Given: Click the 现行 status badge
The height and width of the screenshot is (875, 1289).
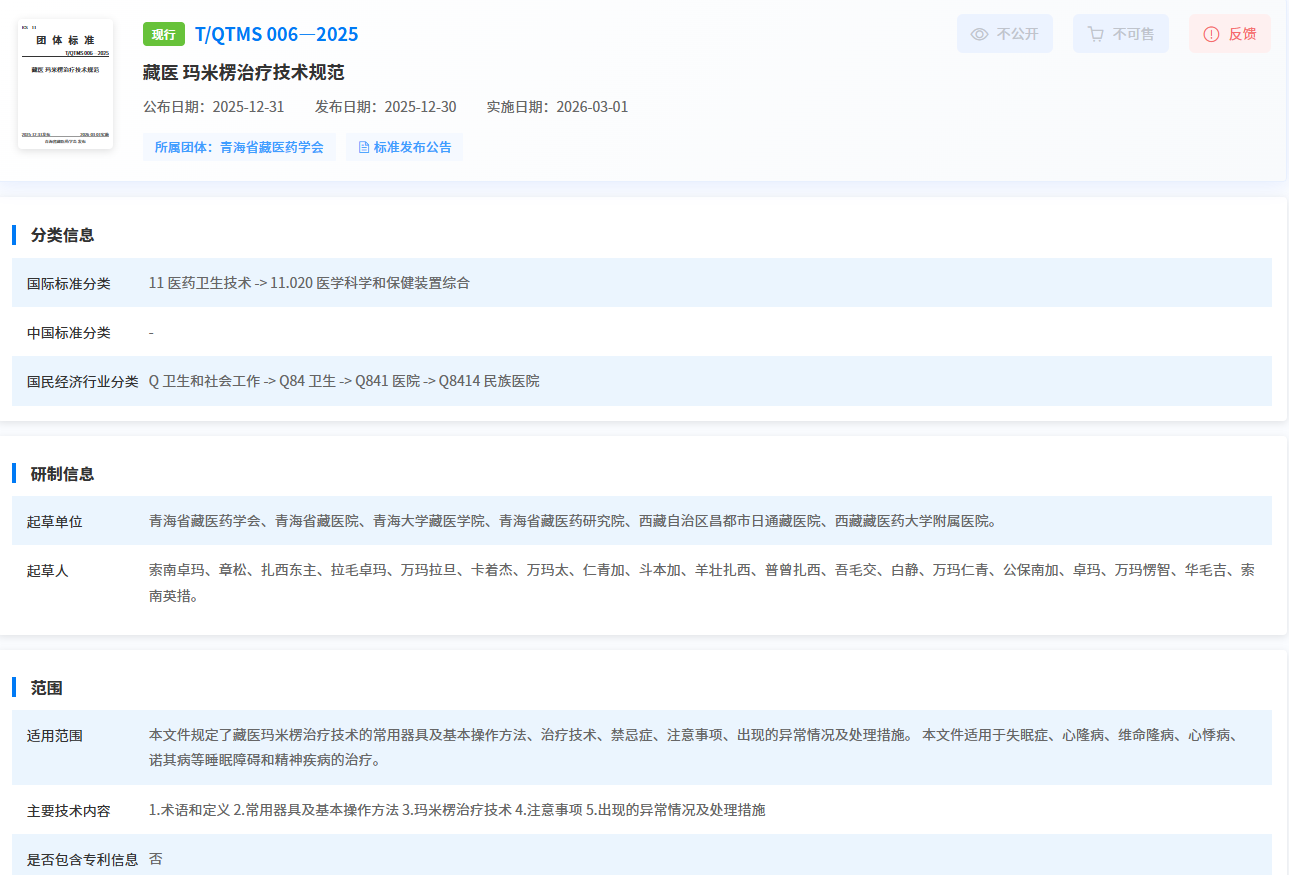Looking at the screenshot, I should pyautogui.click(x=164, y=35).
